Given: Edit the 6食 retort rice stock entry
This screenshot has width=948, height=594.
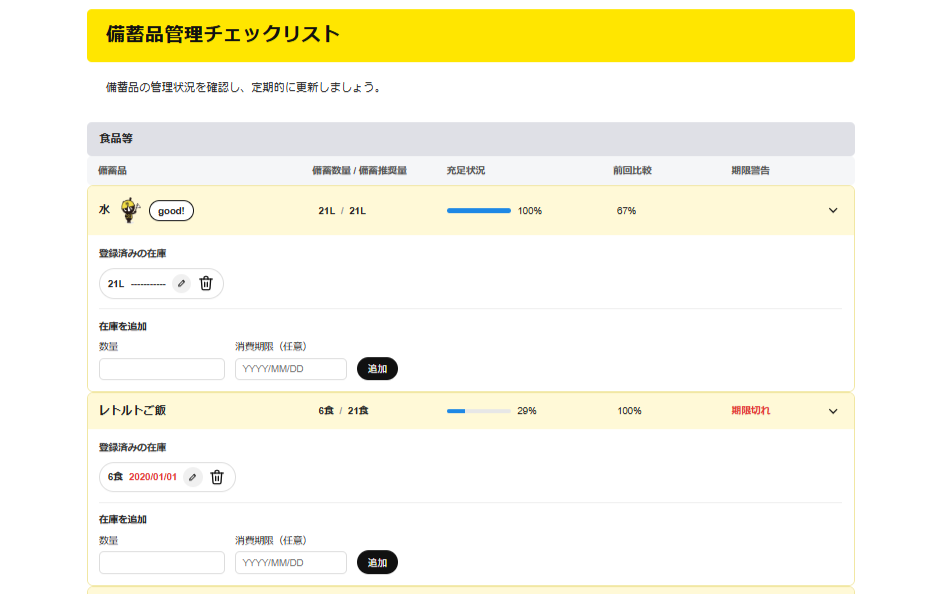Looking at the screenshot, I should tap(193, 477).
